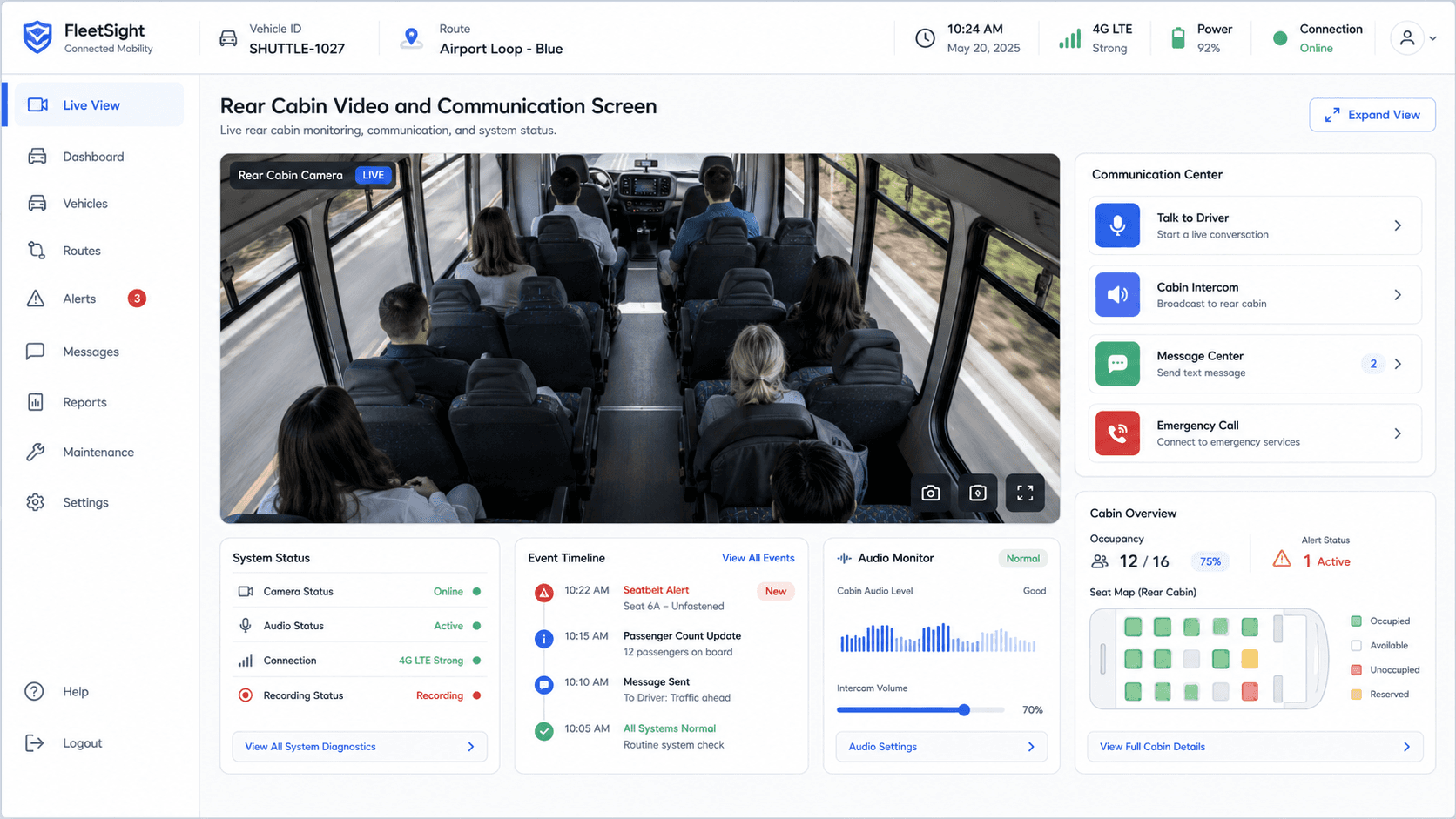
Task: Take a snapshot with camera icon
Action: tap(931, 493)
